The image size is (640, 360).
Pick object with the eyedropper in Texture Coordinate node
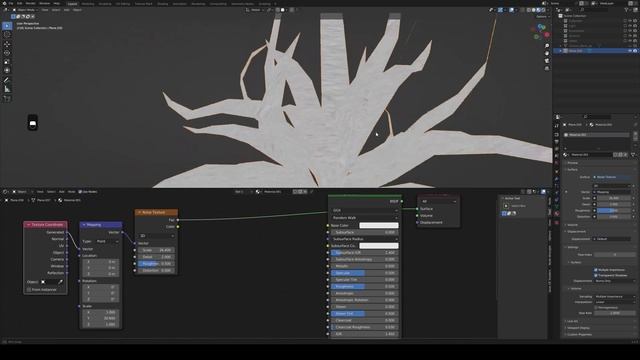60,282
